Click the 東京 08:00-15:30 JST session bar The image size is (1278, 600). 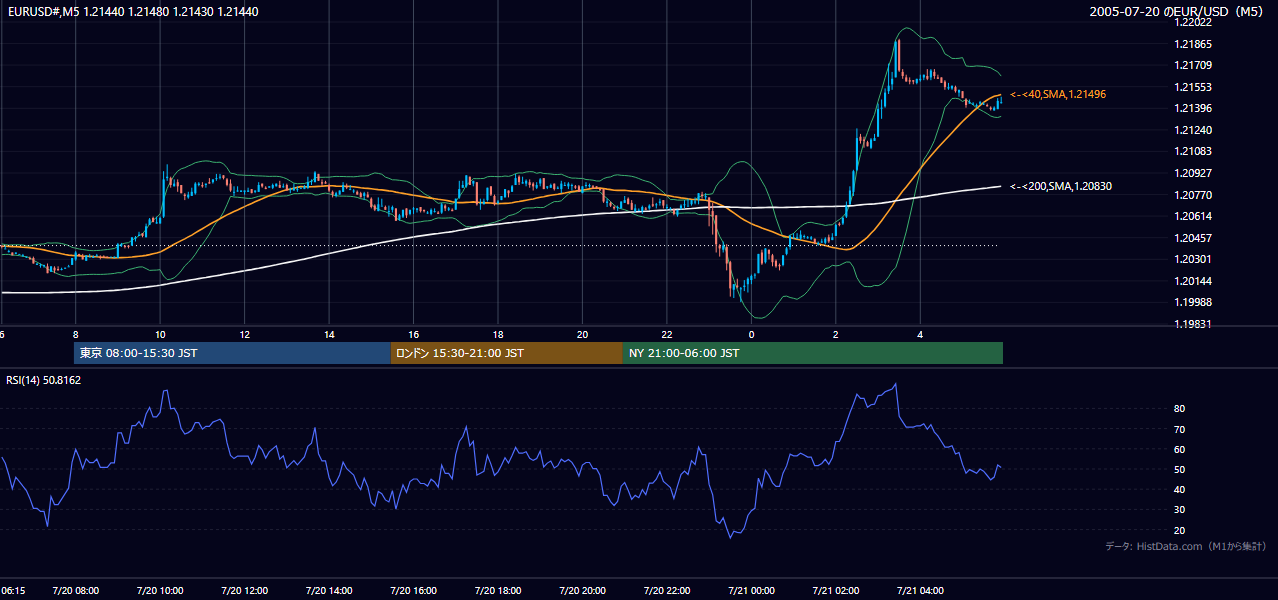[232, 353]
